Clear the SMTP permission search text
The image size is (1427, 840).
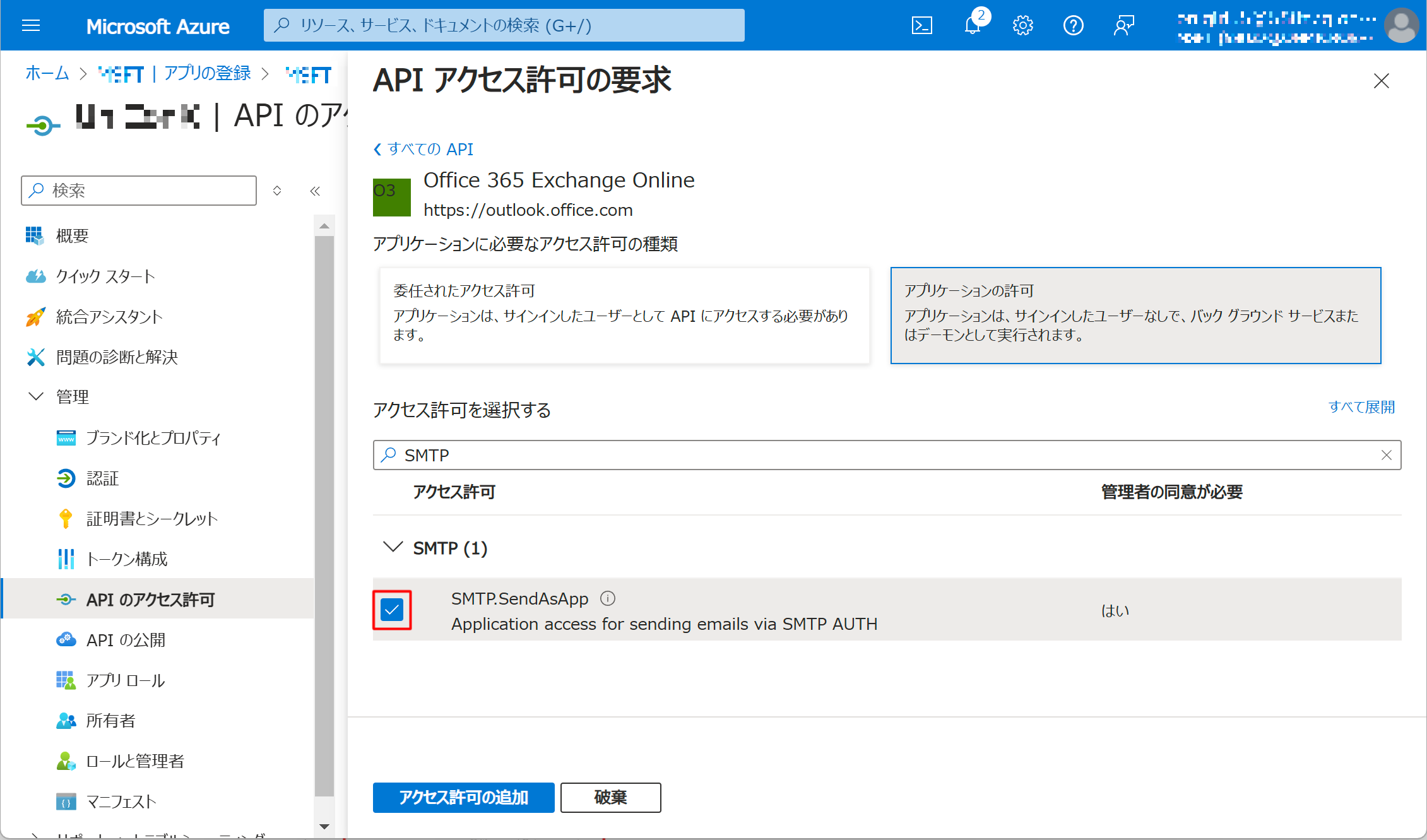1387,455
